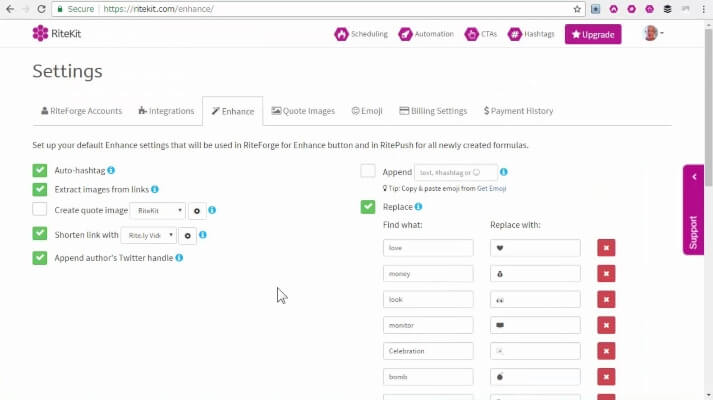Click replace-with field for 'money'
This screenshot has height=400, width=713.
point(535,274)
